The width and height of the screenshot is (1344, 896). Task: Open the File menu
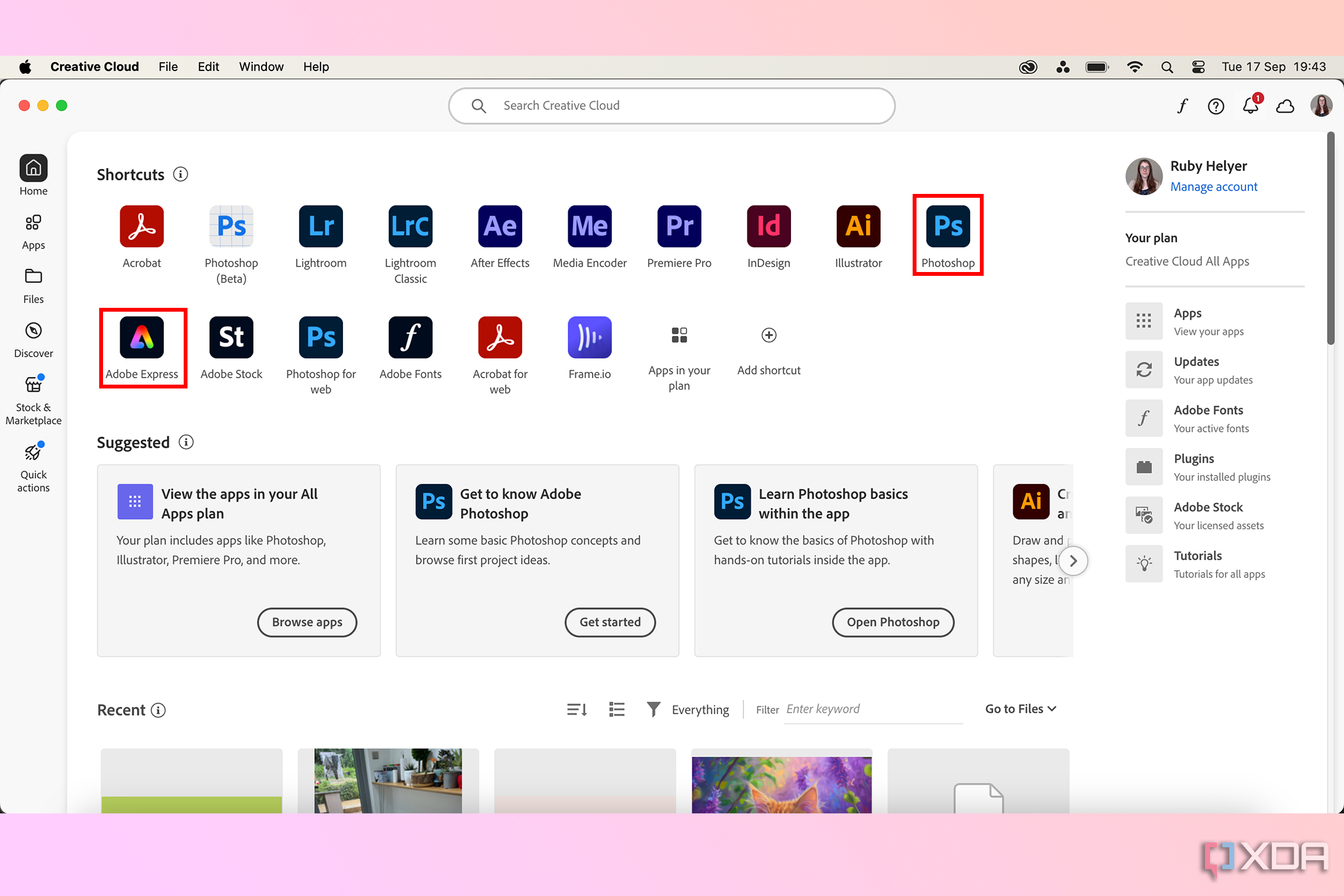pyautogui.click(x=168, y=67)
